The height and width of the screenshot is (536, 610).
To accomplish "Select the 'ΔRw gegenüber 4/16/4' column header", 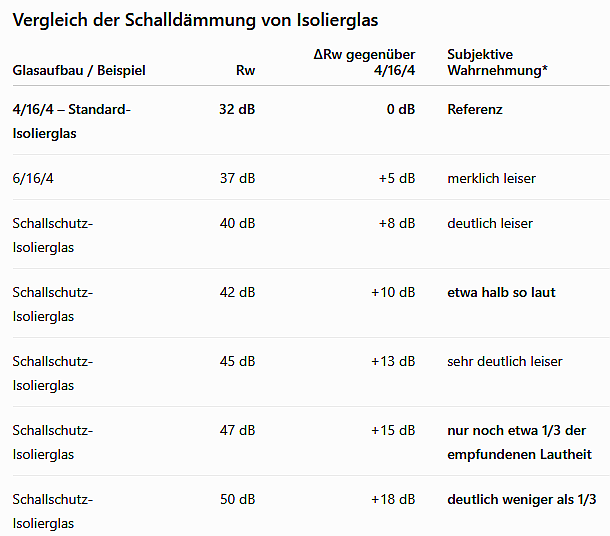I will point(365,62).
